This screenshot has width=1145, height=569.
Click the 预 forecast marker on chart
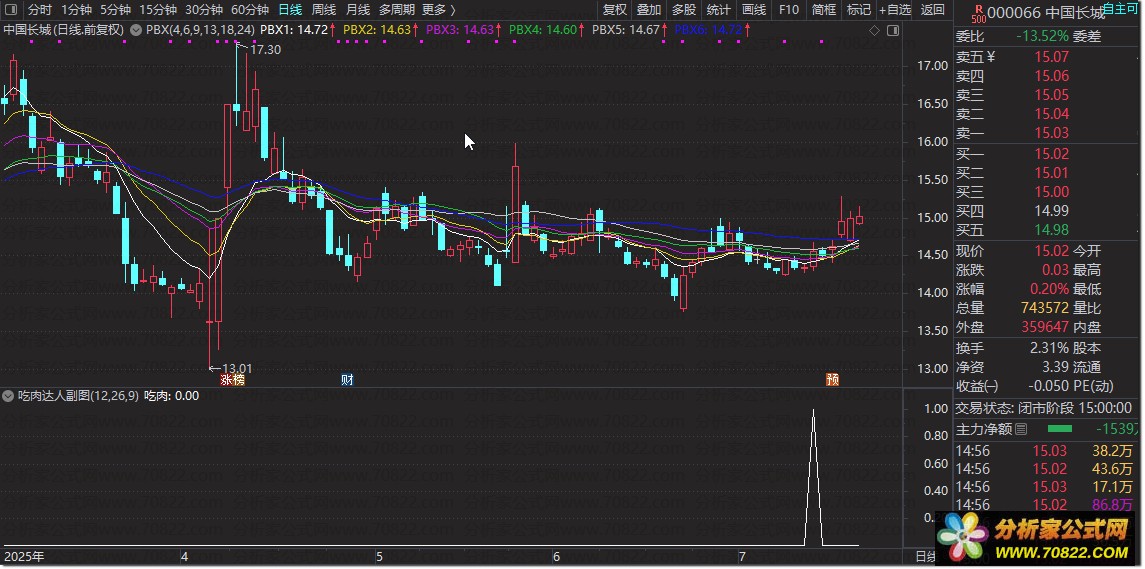832,380
